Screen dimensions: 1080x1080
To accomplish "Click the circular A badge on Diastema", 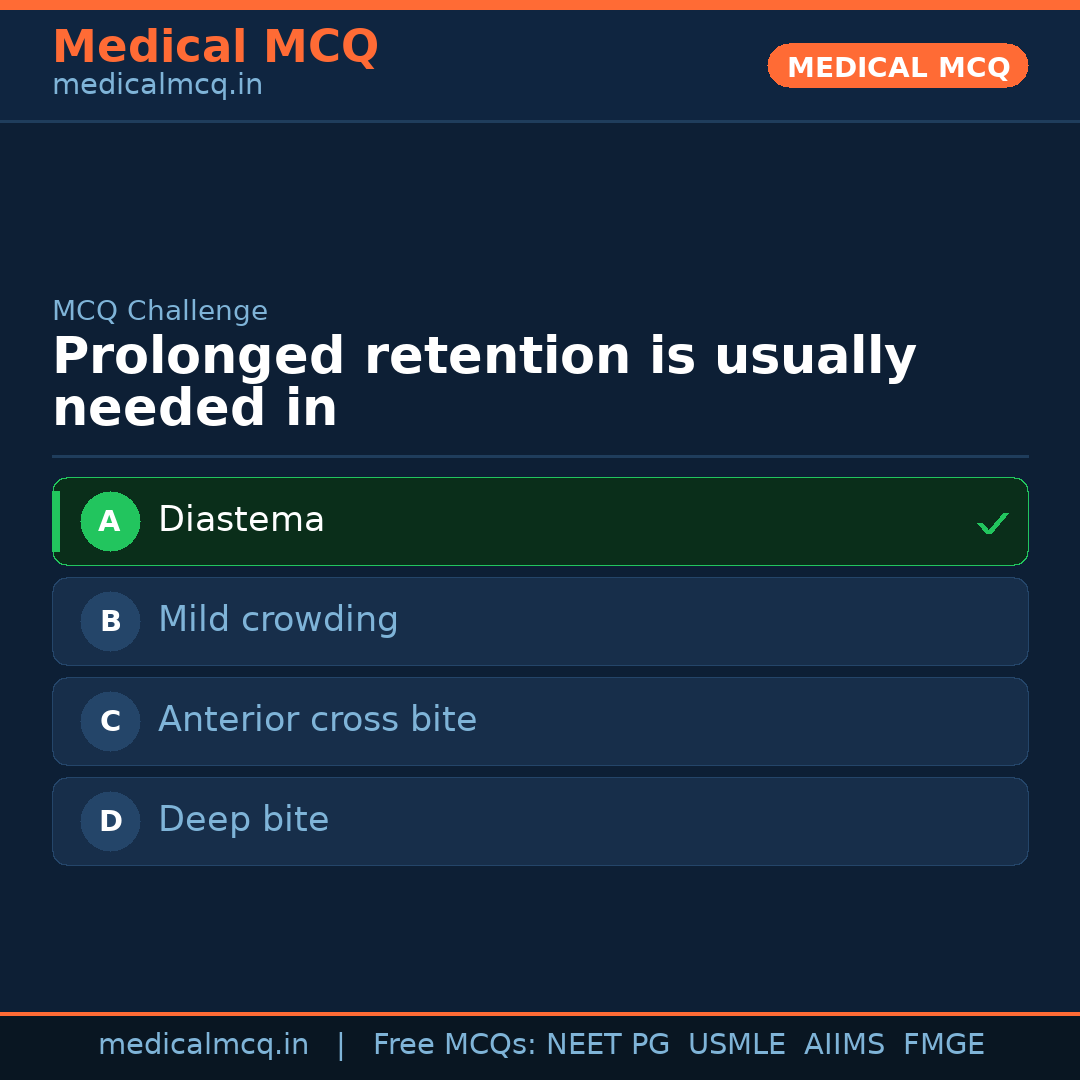I will coord(110,521).
